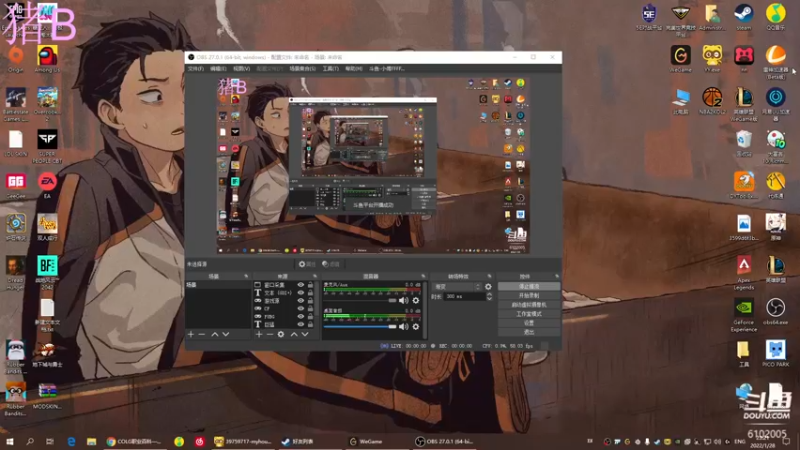Increase transition duration with the up stepper
The height and width of the screenshot is (450, 800).
pos(489,294)
